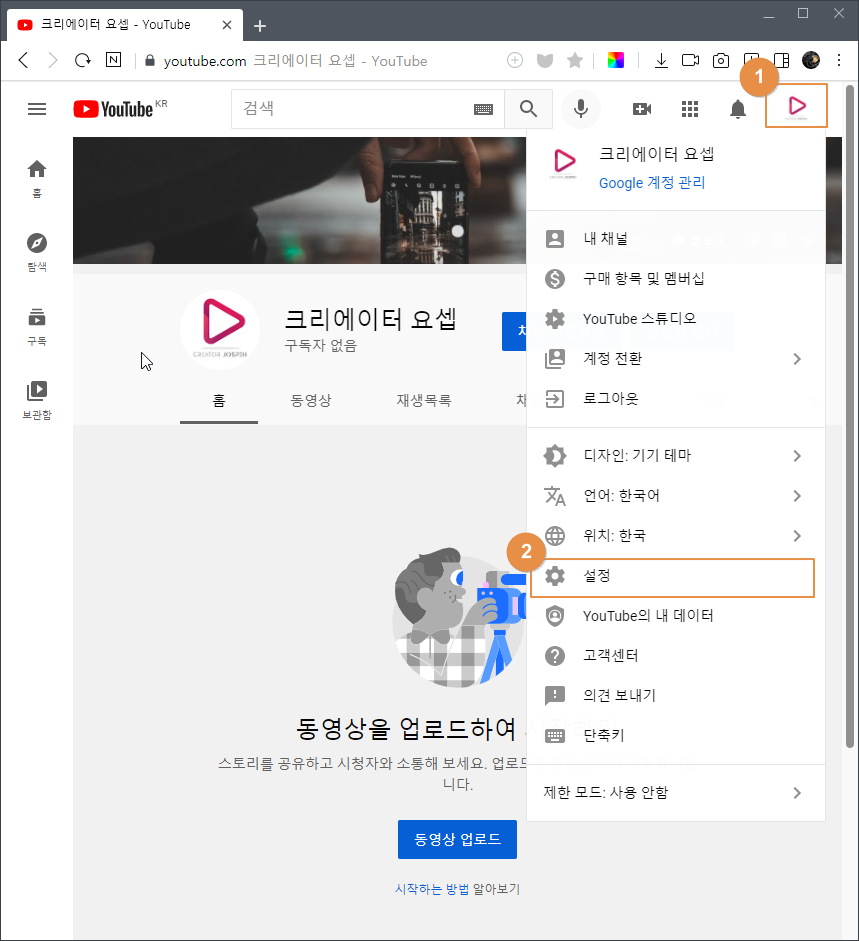This screenshot has width=859, height=941.
Task: Open 고객센터 from the menu
Action: pos(676,655)
